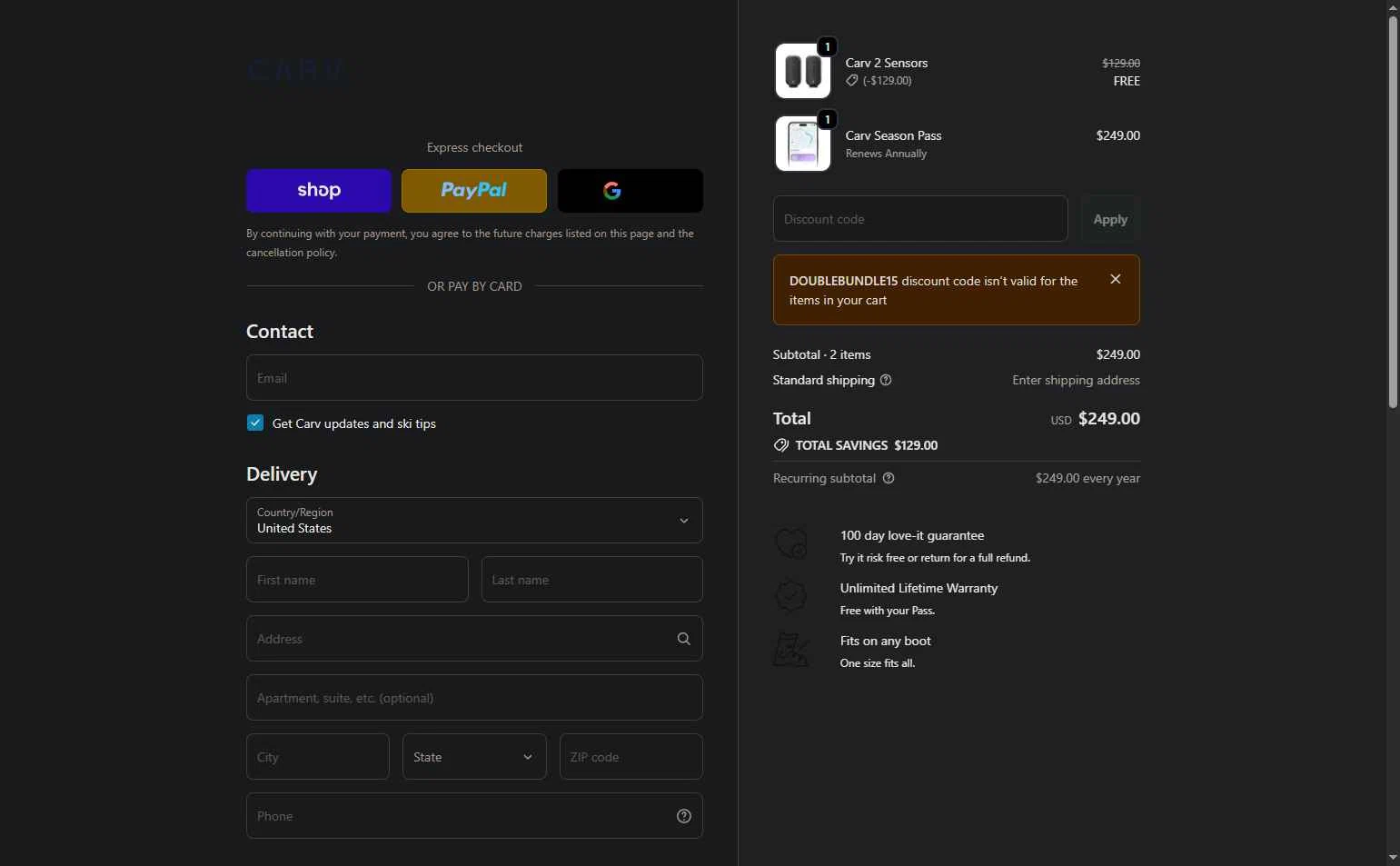Click the address search magnifier icon
Screen dimensions: 1400x866
click(x=684, y=639)
